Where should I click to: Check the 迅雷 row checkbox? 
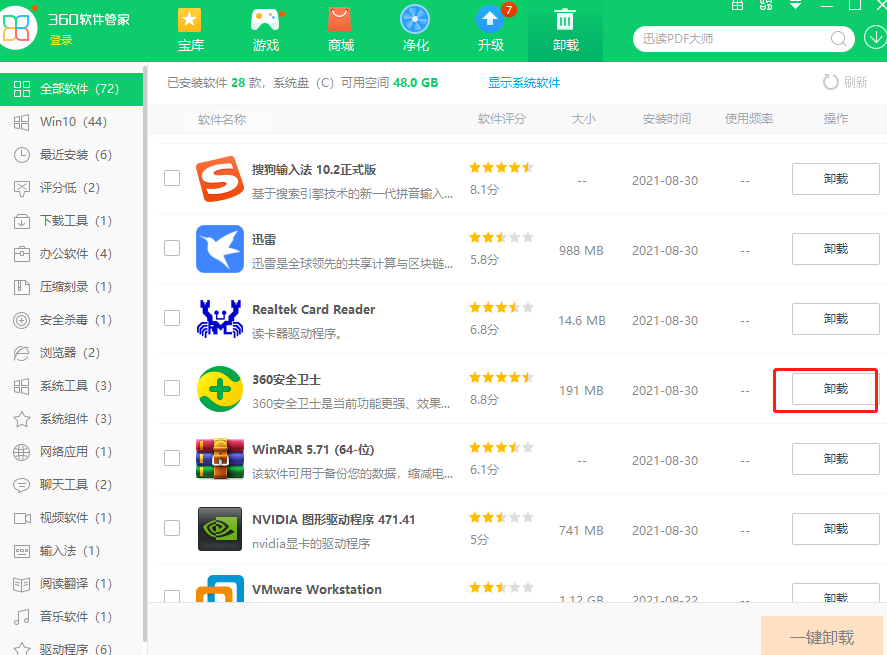172,248
